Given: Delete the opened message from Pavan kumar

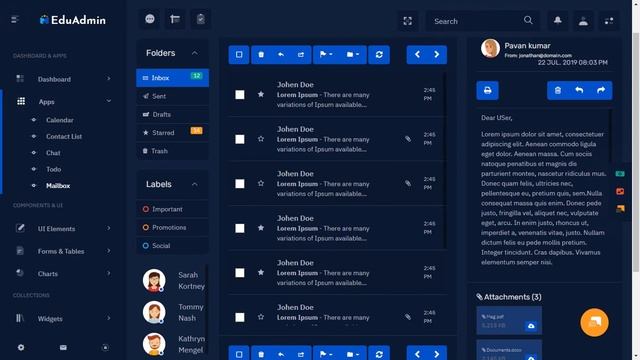Looking at the screenshot, I should pyautogui.click(x=558, y=90).
